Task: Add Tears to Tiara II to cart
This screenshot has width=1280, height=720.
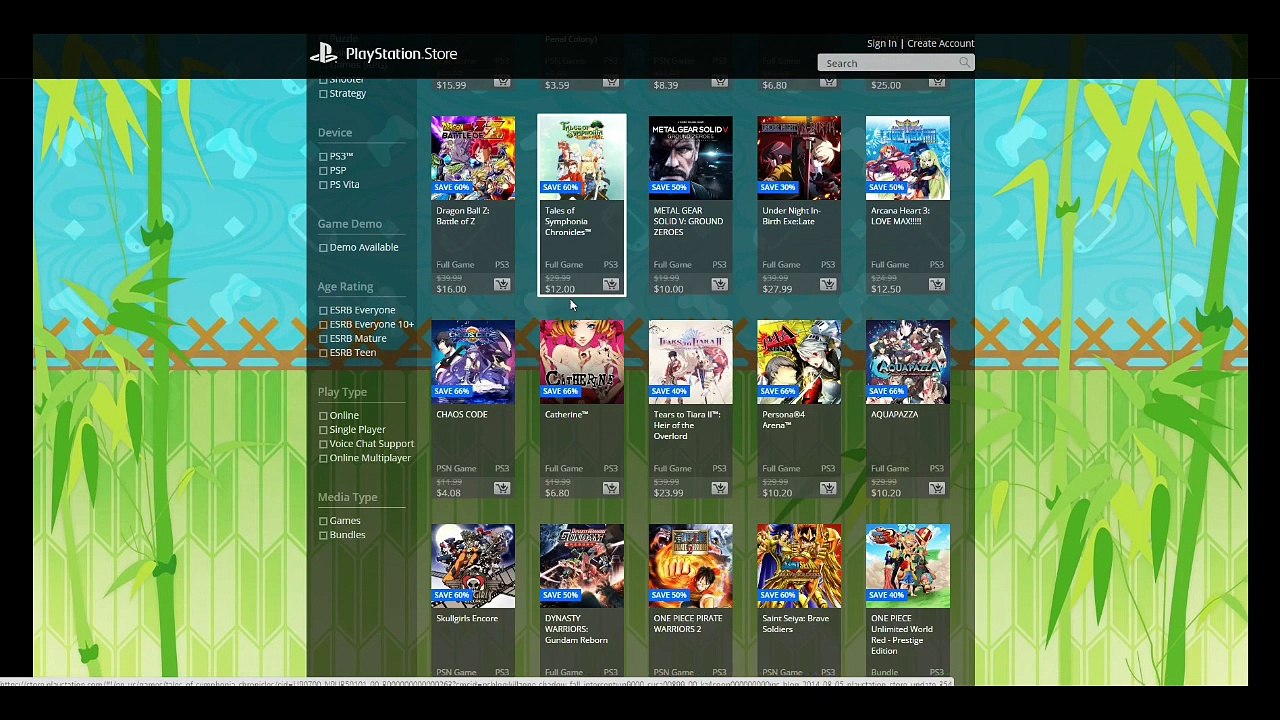Action: [719, 489]
